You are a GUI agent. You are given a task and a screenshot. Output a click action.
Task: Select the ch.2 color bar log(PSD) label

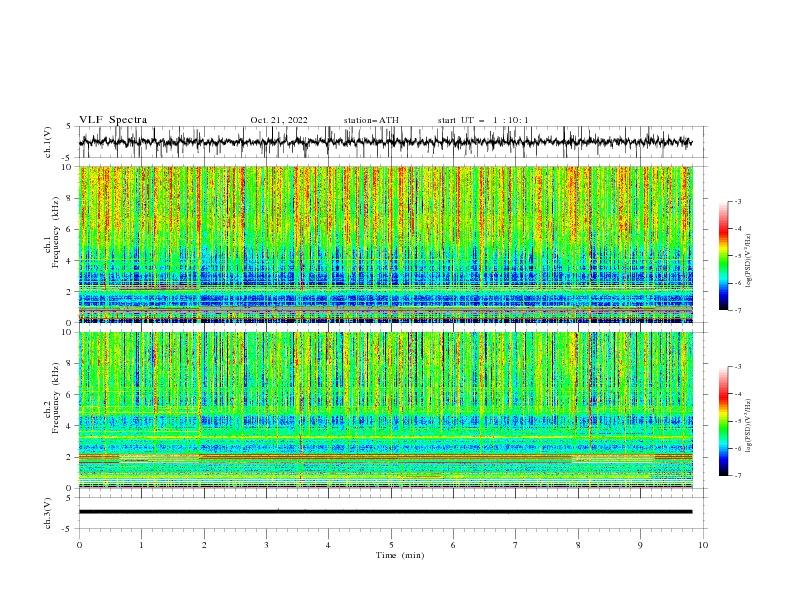(x=749, y=426)
